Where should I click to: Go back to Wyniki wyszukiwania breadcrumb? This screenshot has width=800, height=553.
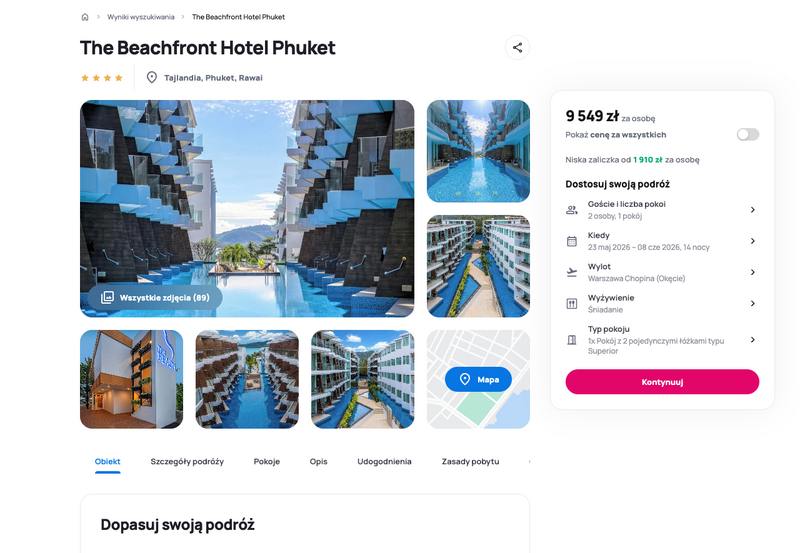tap(141, 17)
